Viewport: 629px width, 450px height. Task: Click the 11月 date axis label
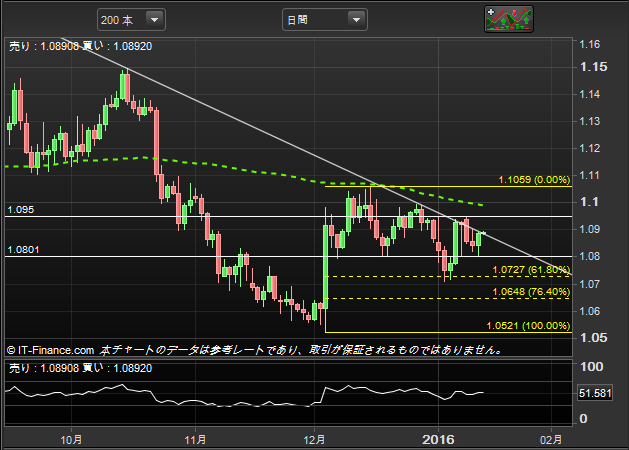click(195, 440)
